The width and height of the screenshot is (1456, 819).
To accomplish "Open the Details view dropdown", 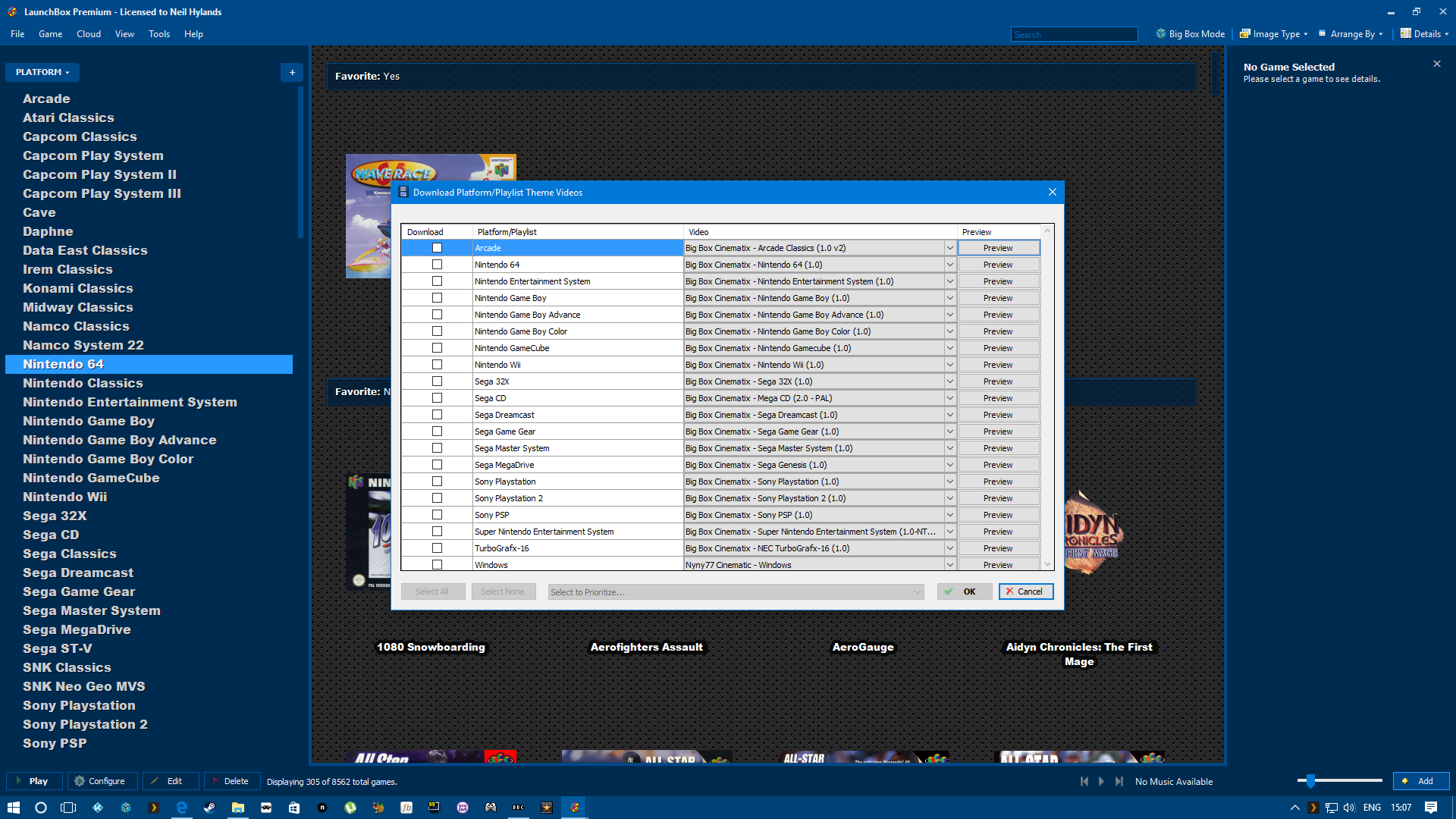I will click(1424, 34).
